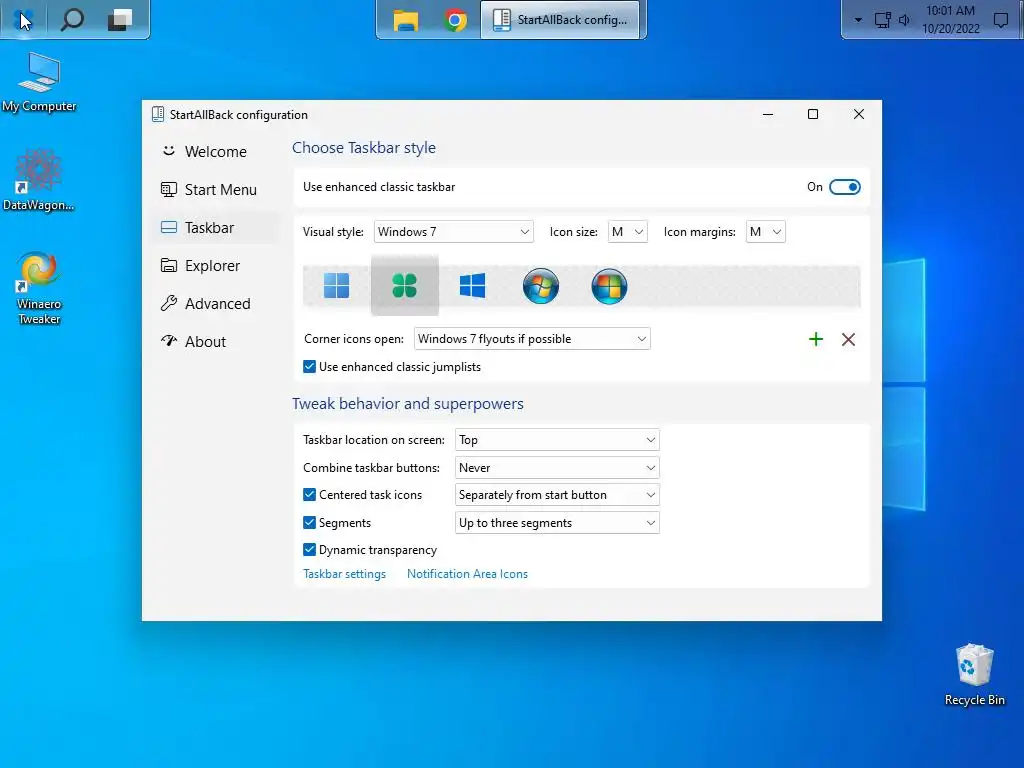Click the StartAllBack config taskbar button
This screenshot has width=1024, height=768.
[560, 20]
